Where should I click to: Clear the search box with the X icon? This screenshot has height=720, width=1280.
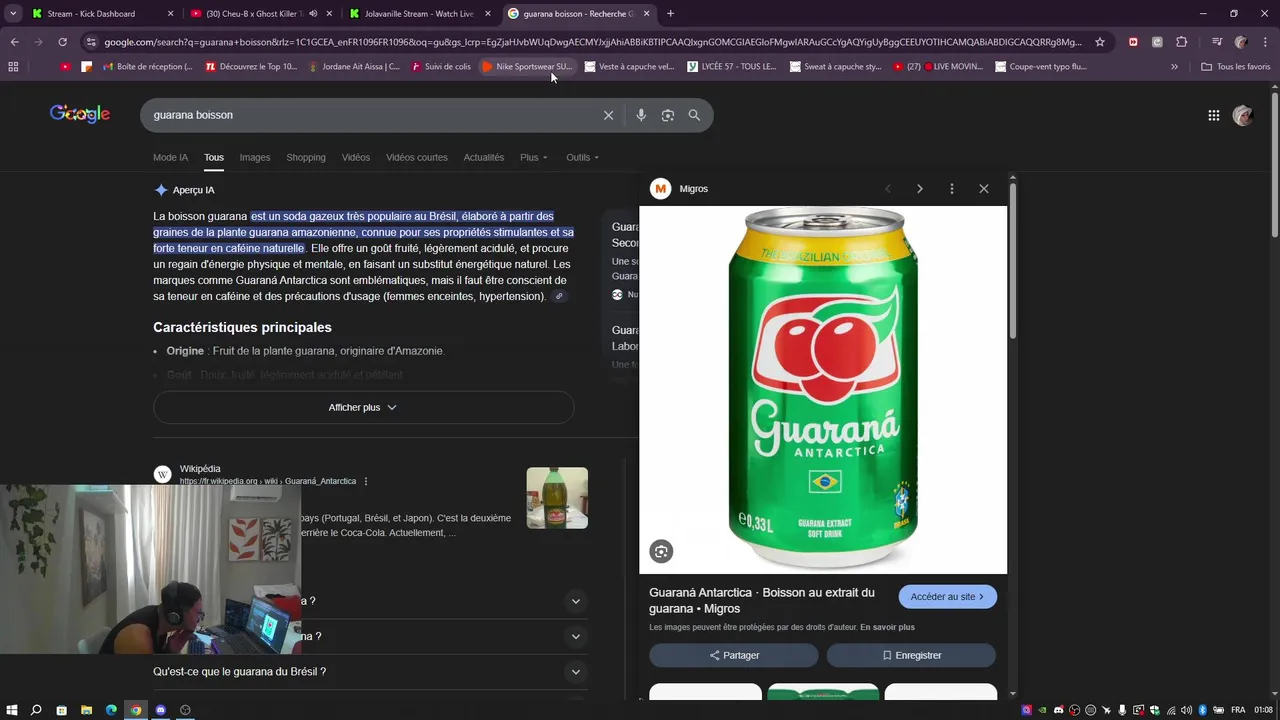pos(608,115)
